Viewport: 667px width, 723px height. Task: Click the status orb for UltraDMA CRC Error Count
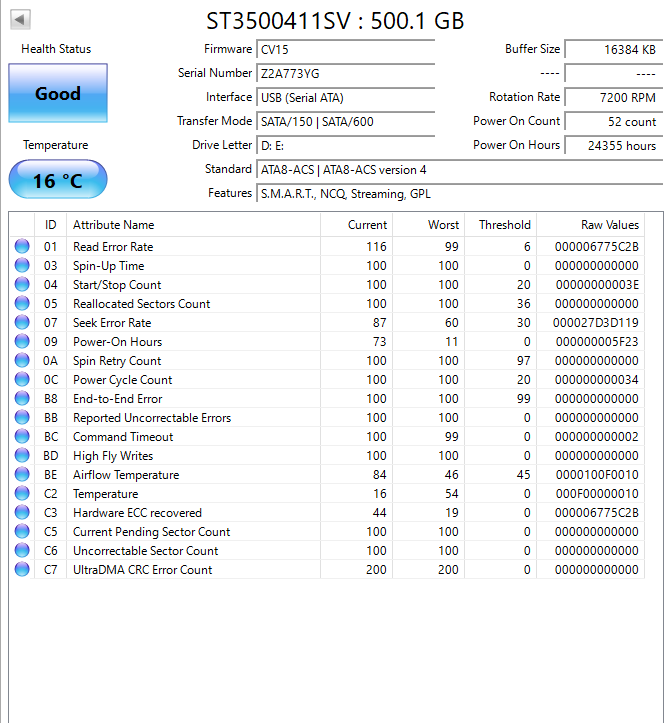tap(22, 569)
